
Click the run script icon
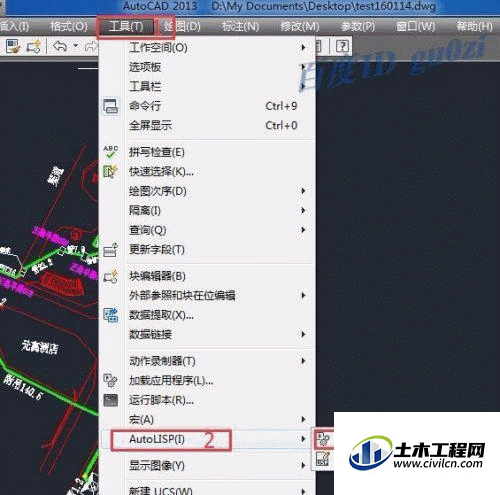tap(110, 400)
